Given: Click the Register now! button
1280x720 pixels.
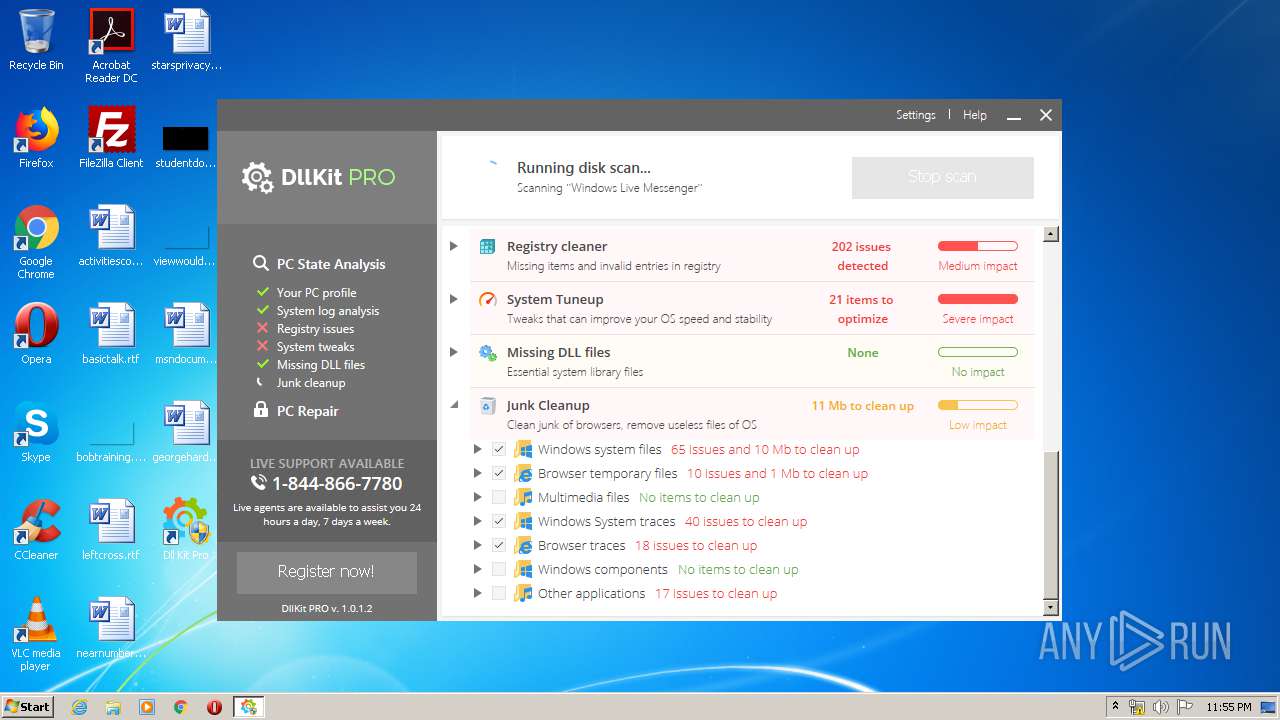Looking at the screenshot, I should click(326, 572).
